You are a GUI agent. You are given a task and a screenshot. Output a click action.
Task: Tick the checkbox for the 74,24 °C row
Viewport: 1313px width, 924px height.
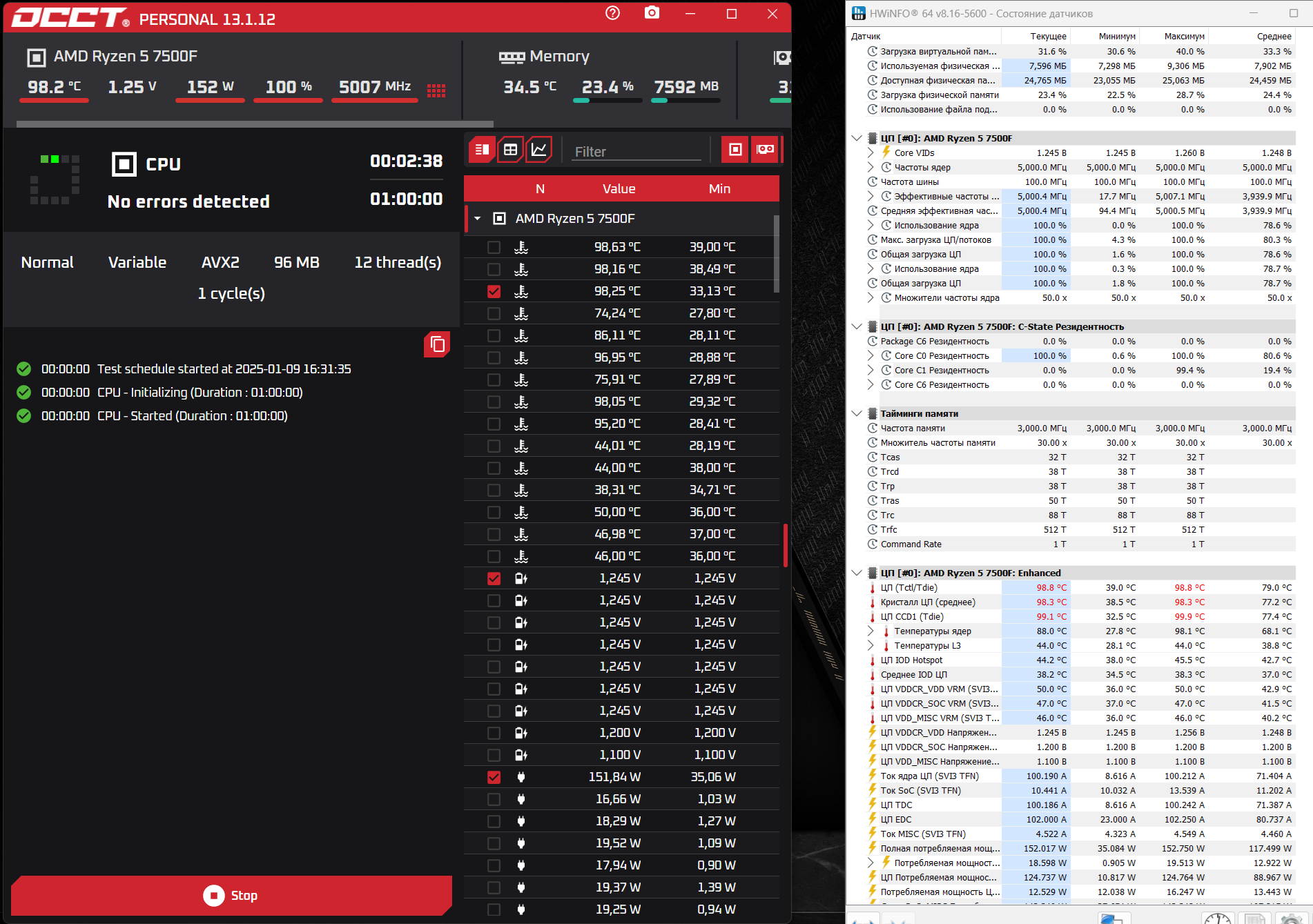[494, 313]
